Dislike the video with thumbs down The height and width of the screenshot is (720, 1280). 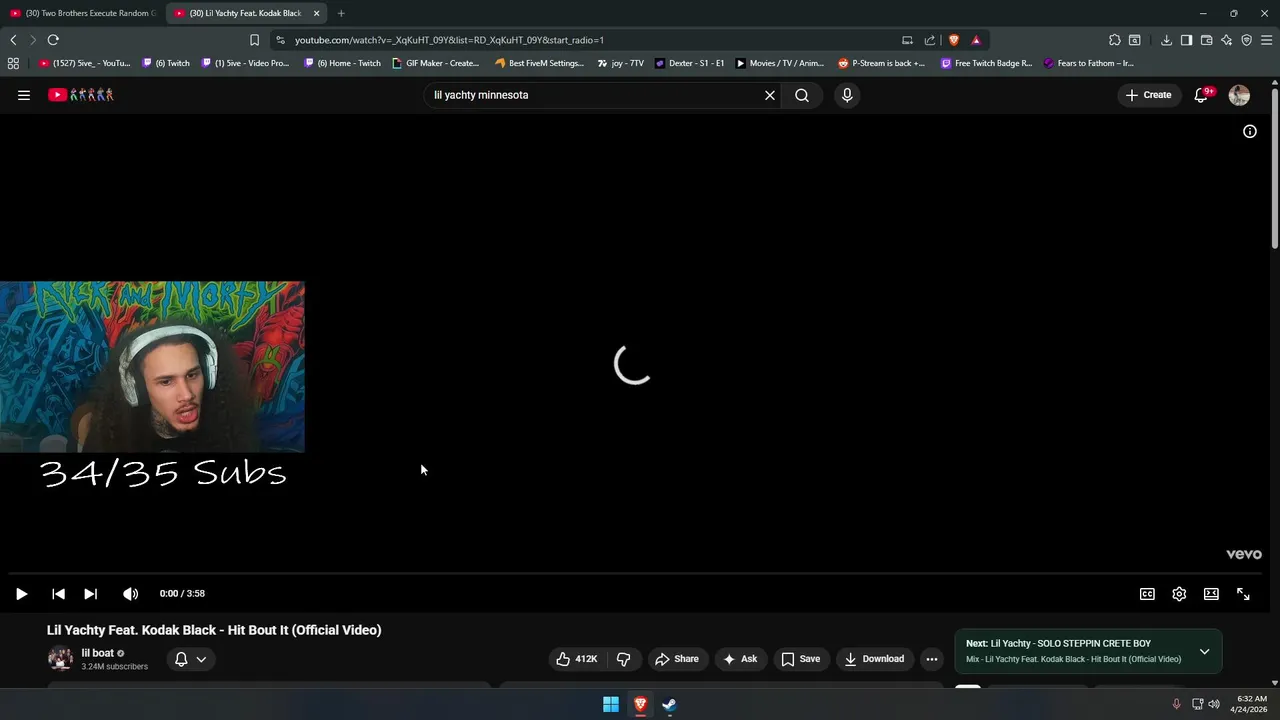click(623, 659)
